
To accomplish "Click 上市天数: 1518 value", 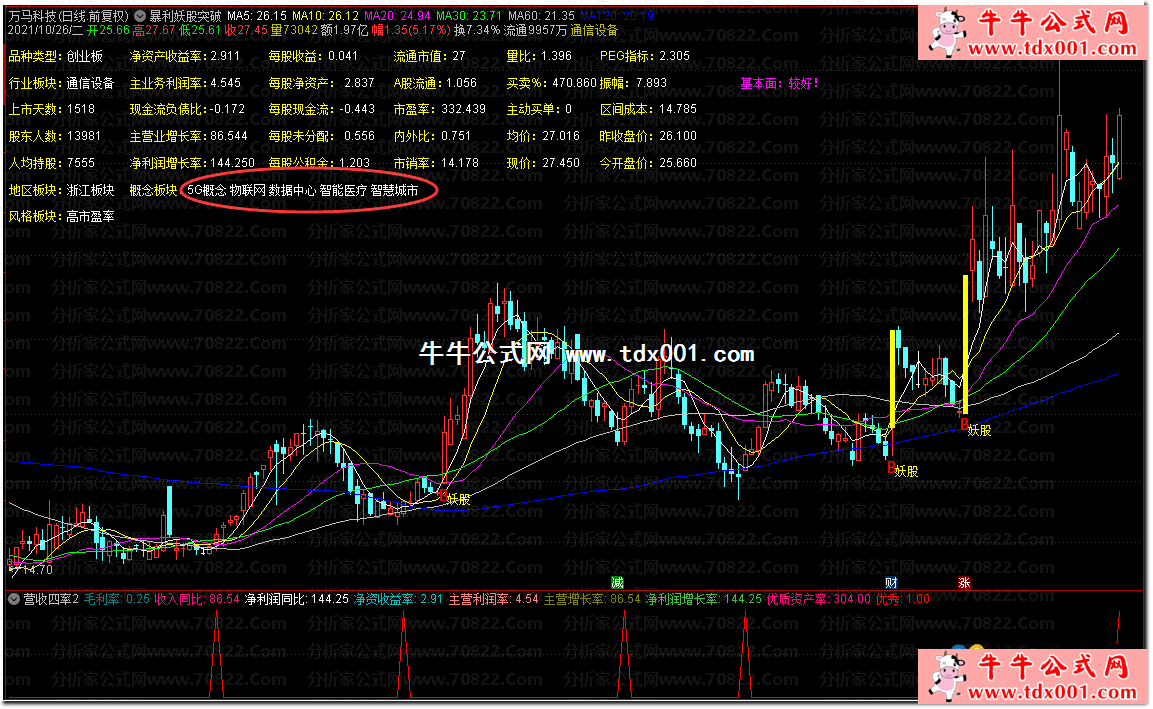I will point(51,109).
